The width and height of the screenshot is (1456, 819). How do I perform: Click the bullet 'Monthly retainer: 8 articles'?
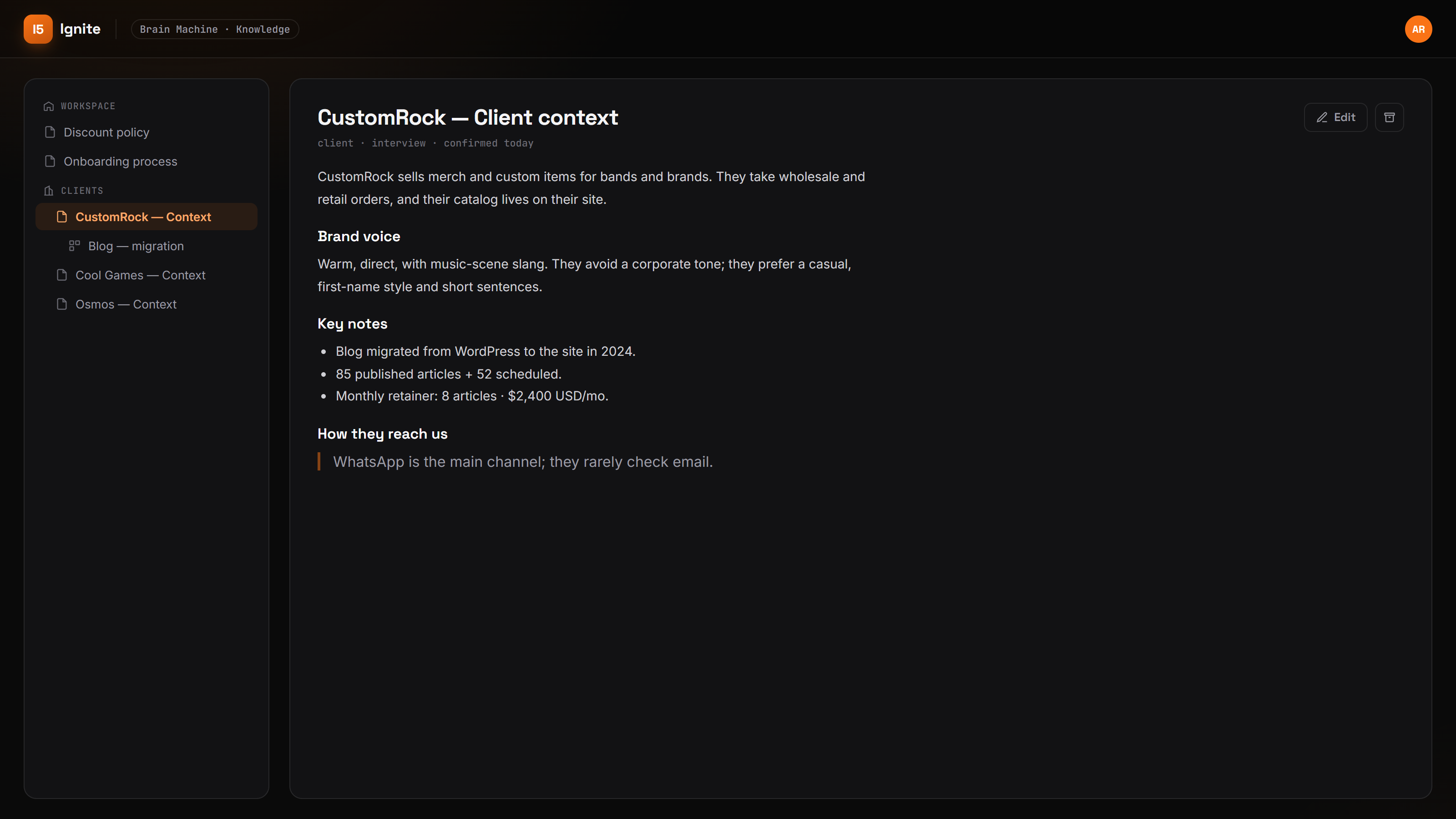click(x=472, y=396)
